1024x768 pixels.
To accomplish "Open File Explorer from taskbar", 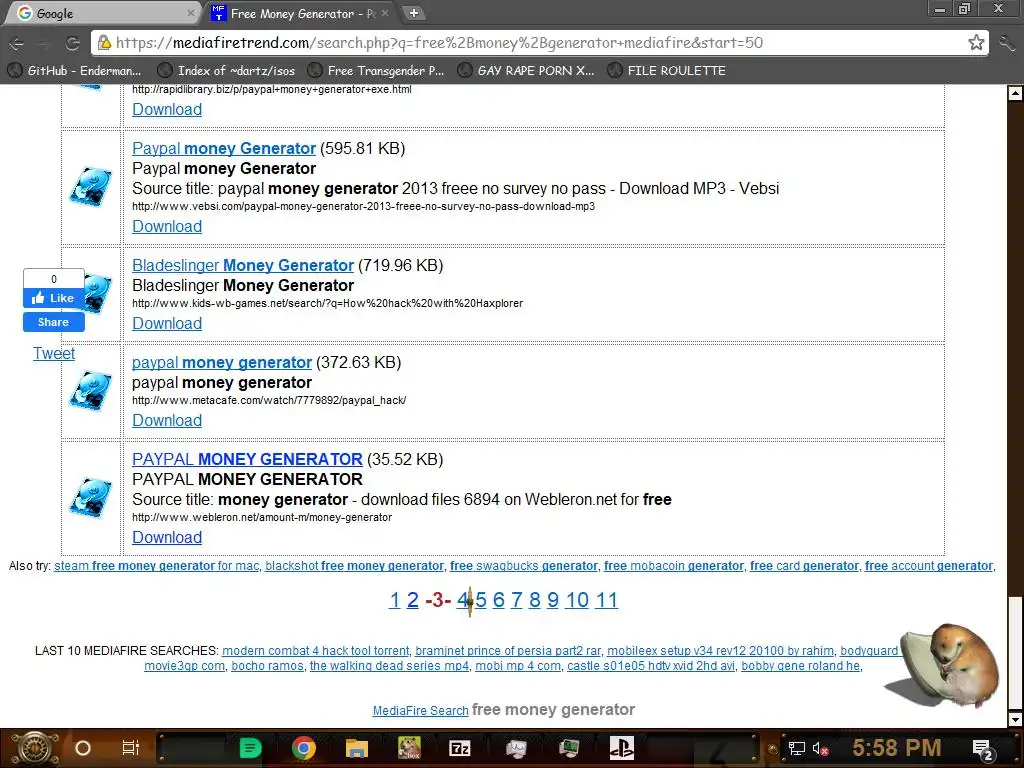I will click(357, 748).
